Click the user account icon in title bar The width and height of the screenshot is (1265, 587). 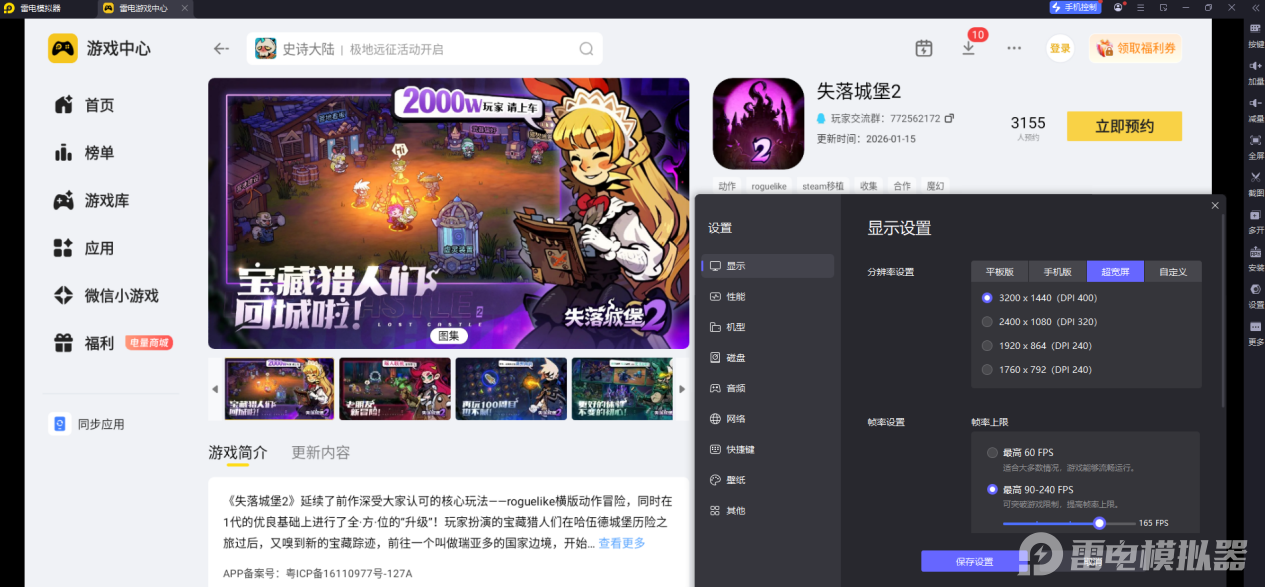pos(1118,7)
